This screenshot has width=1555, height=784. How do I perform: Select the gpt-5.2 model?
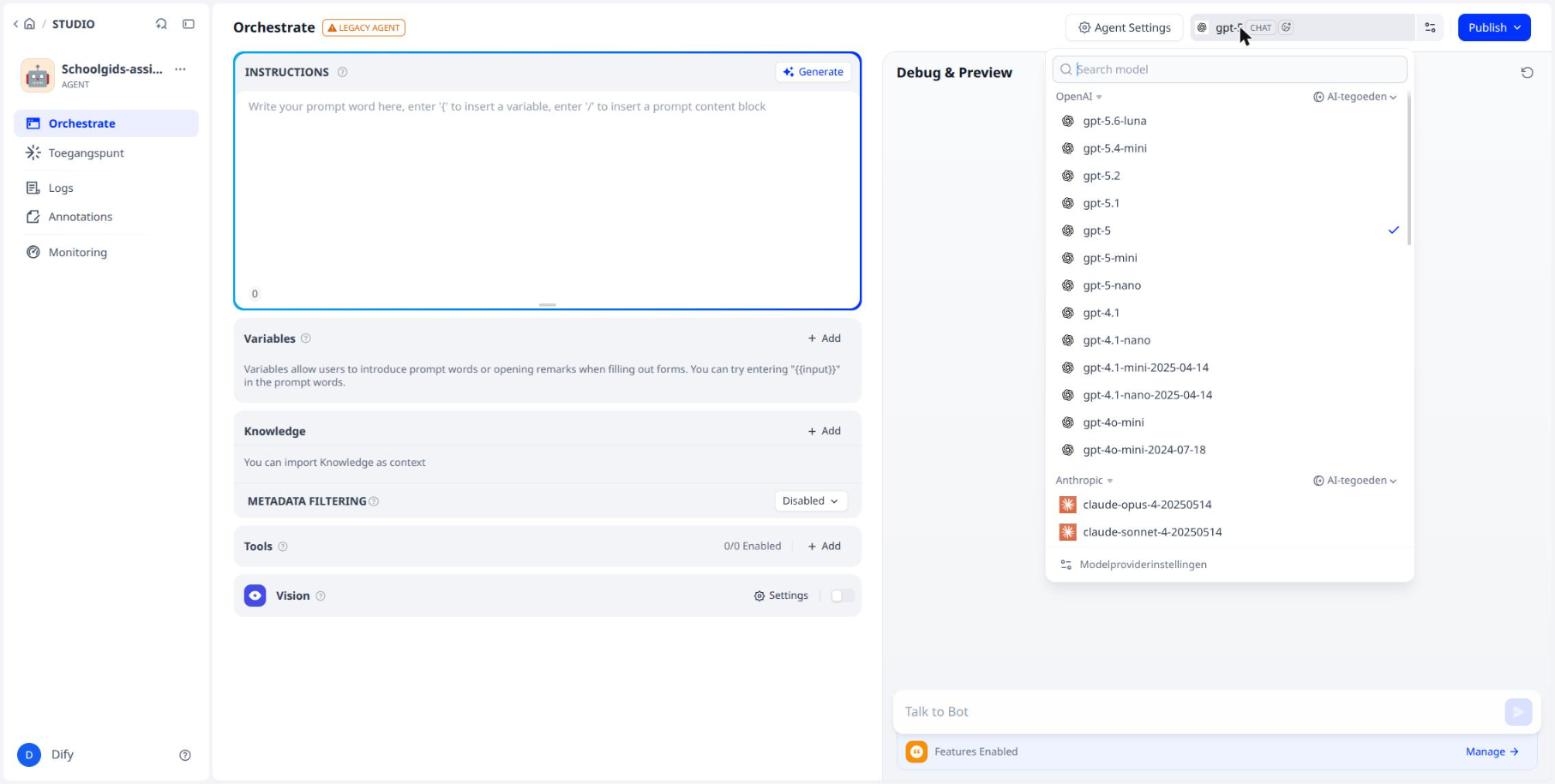1229,176
